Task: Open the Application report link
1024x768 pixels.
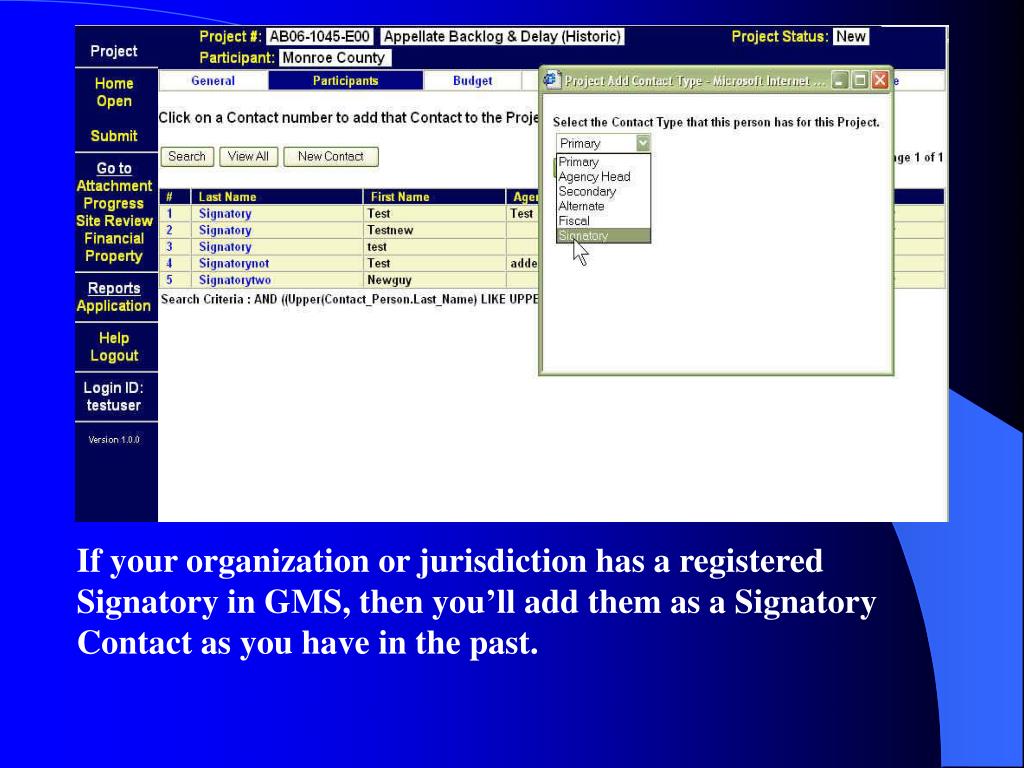Action: point(114,306)
